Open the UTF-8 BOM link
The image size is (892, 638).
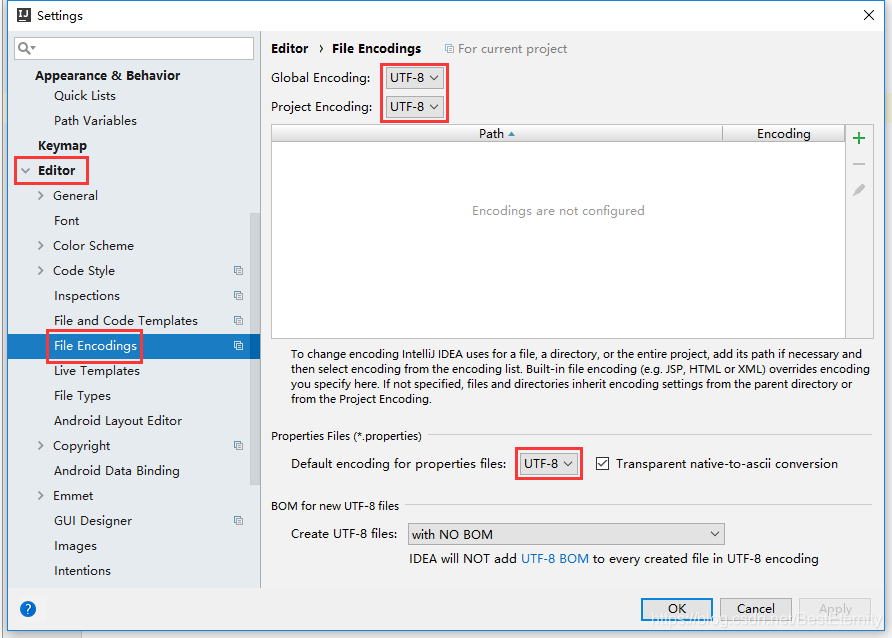click(555, 559)
